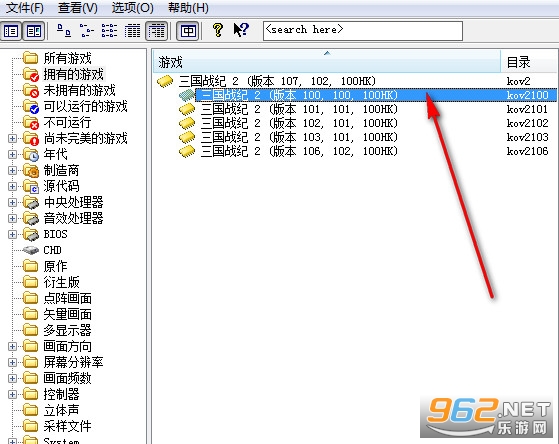Image resolution: width=559 pixels, height=444 pixels.
Task: Open the yellow question mark About icon
Action: tap(217, 30)
